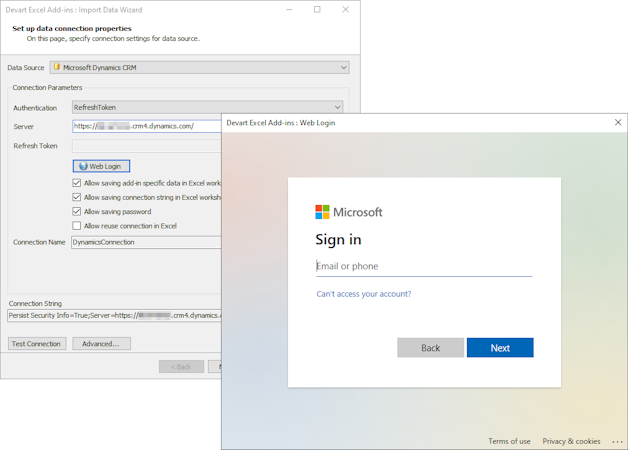628x450 pixels.
Task: Close the Import Data Wizard window
Action: coord(346,10)
